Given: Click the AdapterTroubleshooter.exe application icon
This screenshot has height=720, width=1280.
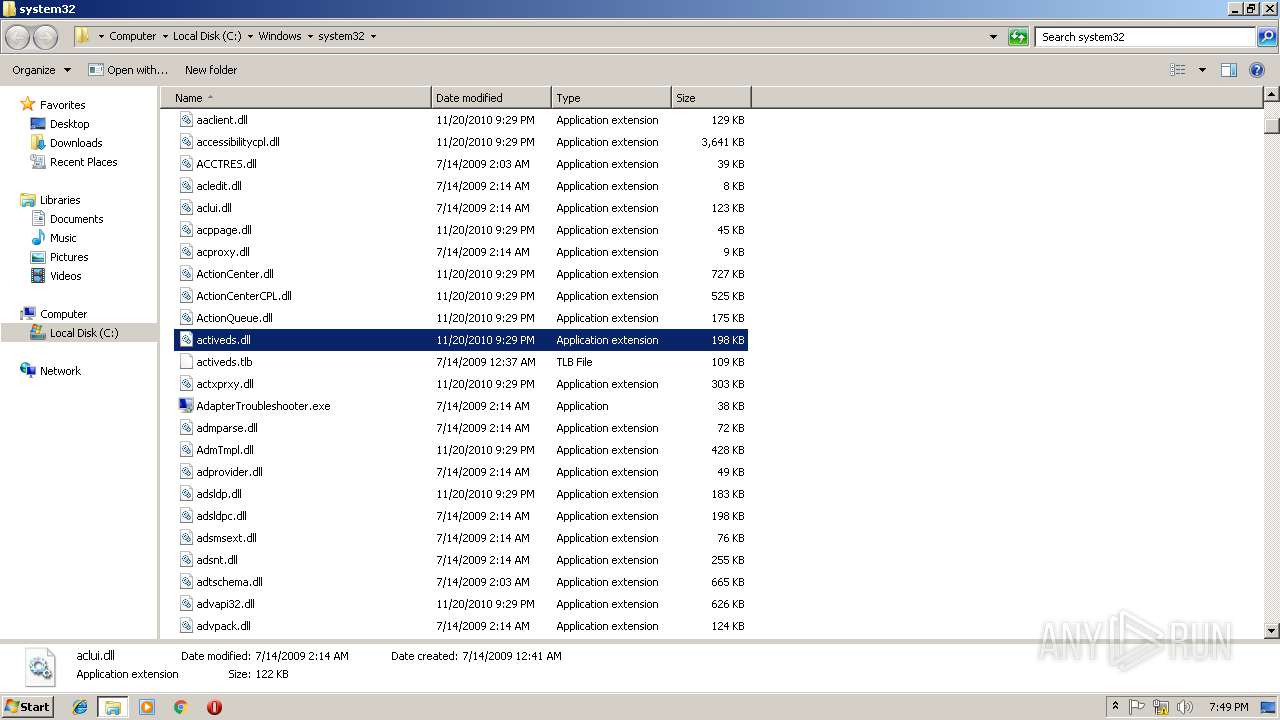Looking at the screenshot, I should (186, 406).
